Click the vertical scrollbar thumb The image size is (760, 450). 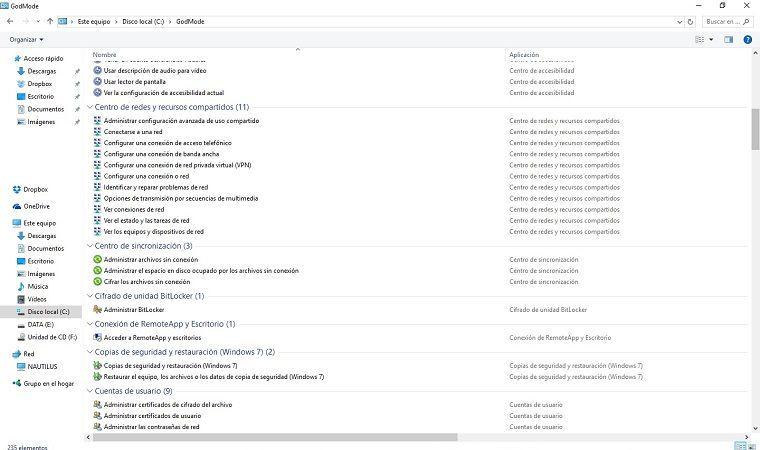[x=755, y=129]
